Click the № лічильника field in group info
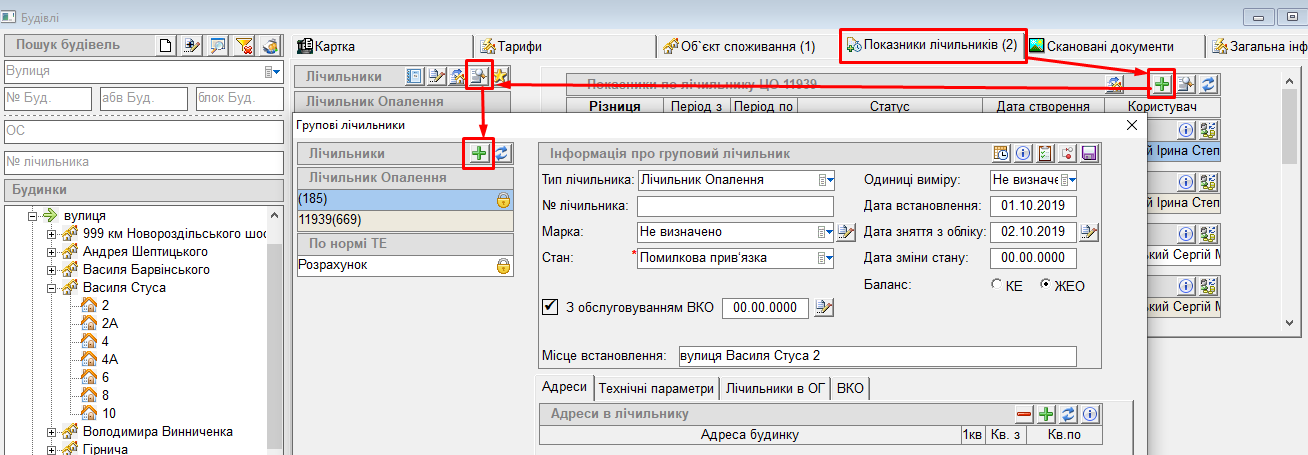1308x455 pixels. point(735,206)
